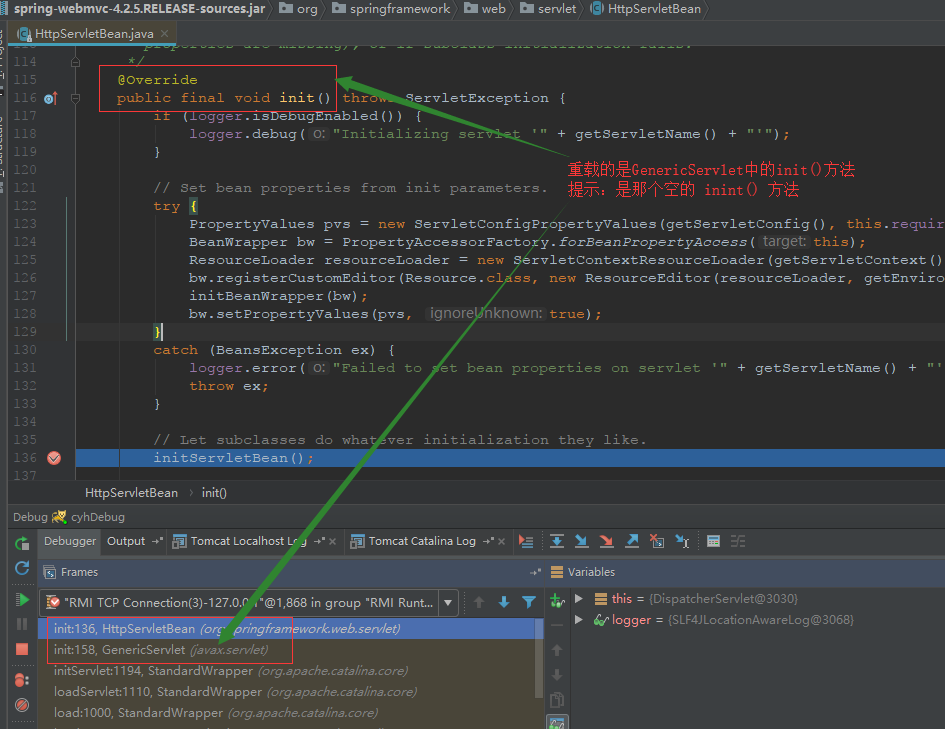Click the init() breadcrumb below the editor
Screen dimensions: 945x729
[x=214, y=493]
